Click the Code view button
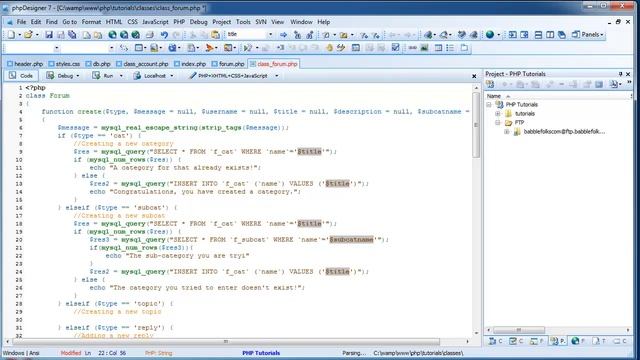The height and width of the screenshot is (360, 640). pyautogui.click(x=22, y=76)
